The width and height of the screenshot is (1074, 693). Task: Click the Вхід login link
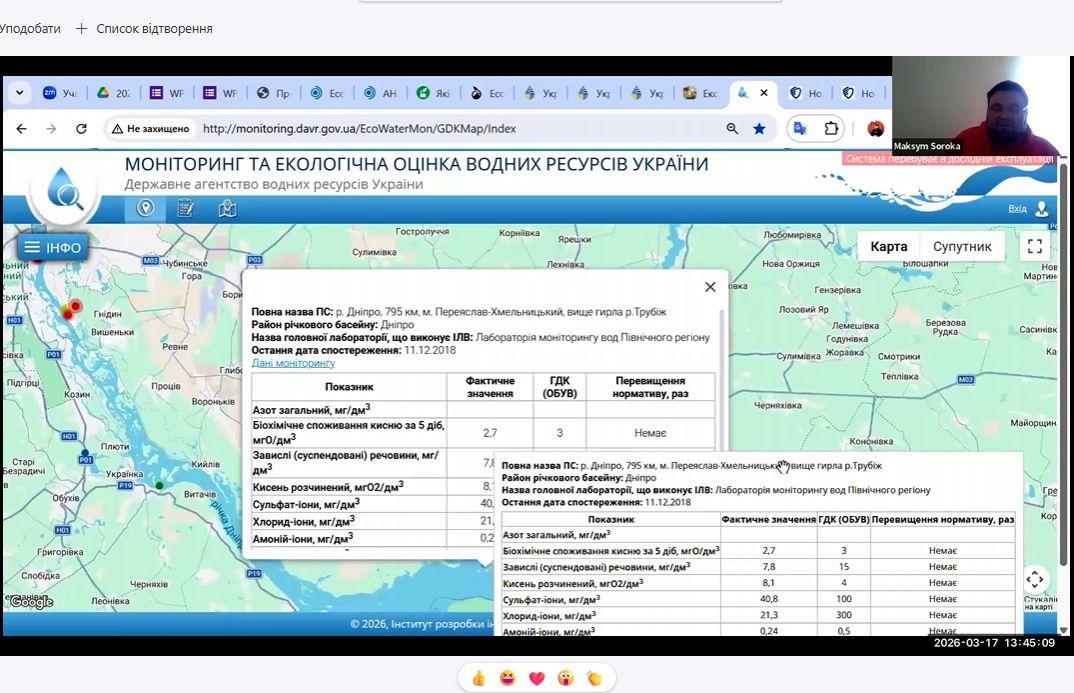click(1017, 209)
